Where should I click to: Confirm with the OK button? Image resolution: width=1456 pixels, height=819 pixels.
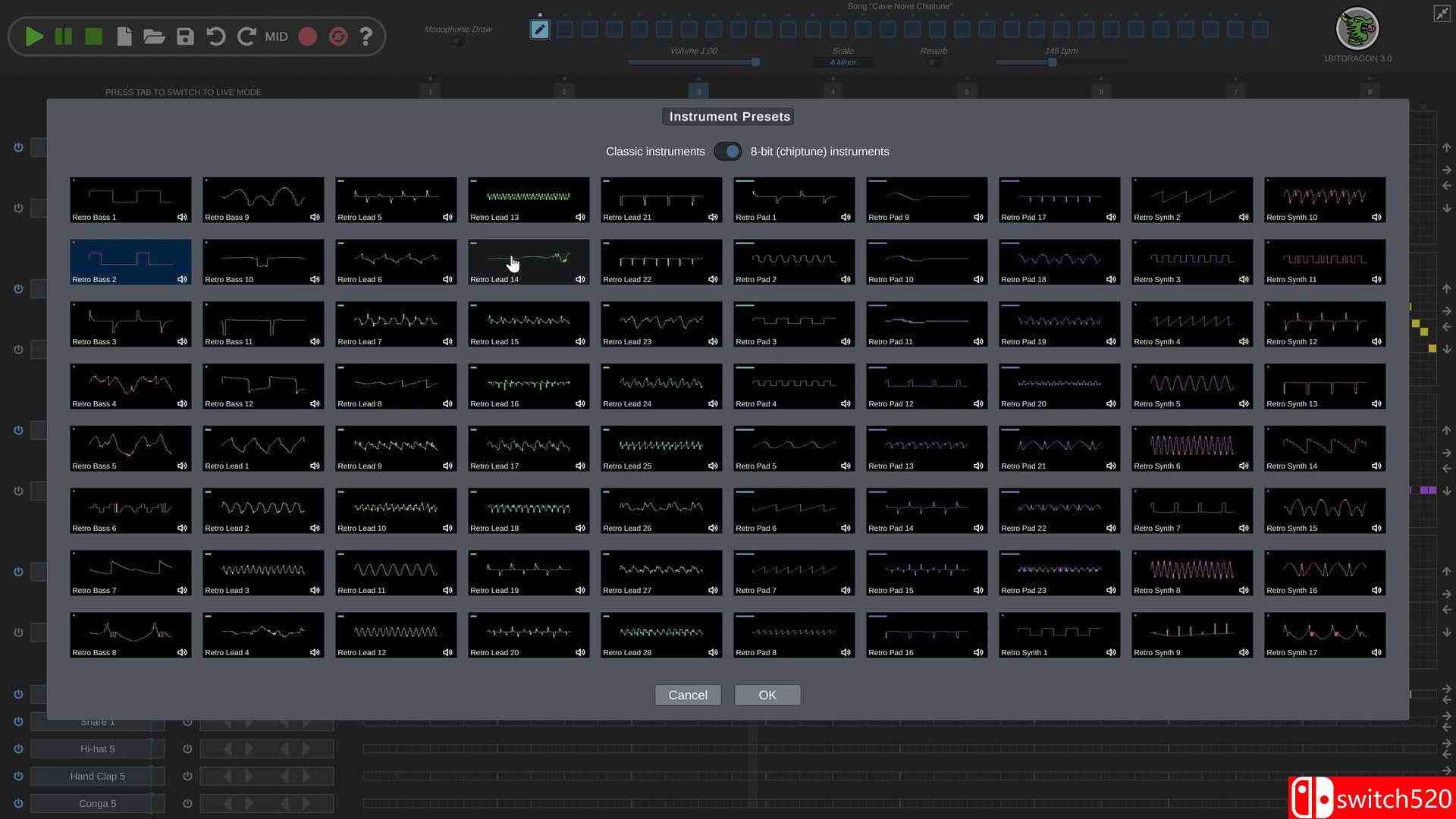point(767,695)
